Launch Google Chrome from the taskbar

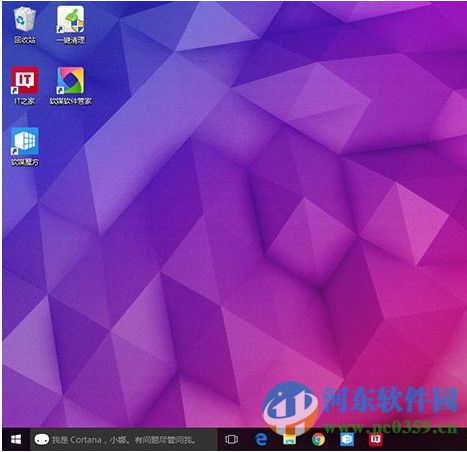pyautogui.click(x=318, y=440)
